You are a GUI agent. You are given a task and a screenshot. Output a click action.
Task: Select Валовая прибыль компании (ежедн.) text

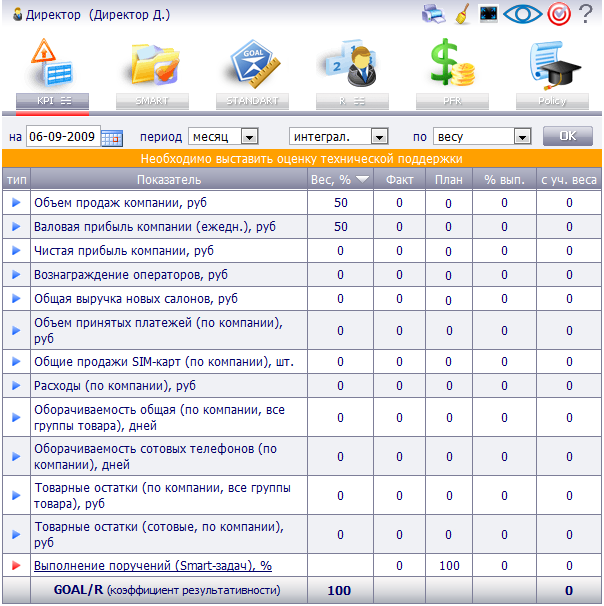[x=155, y=226]
